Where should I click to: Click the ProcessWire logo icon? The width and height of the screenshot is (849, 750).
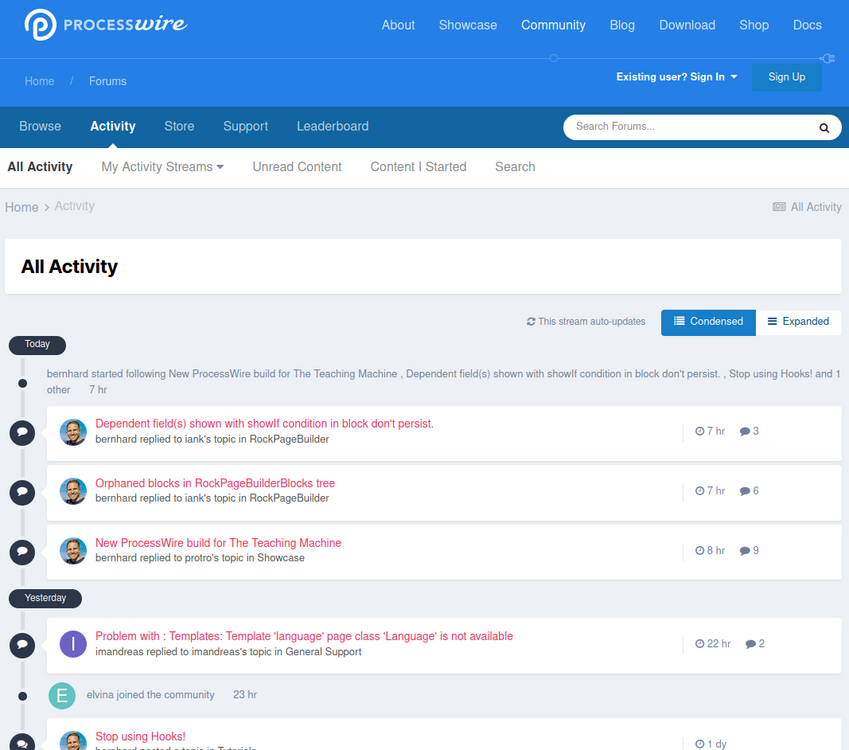pyautogui.click(x=39, y=21)
